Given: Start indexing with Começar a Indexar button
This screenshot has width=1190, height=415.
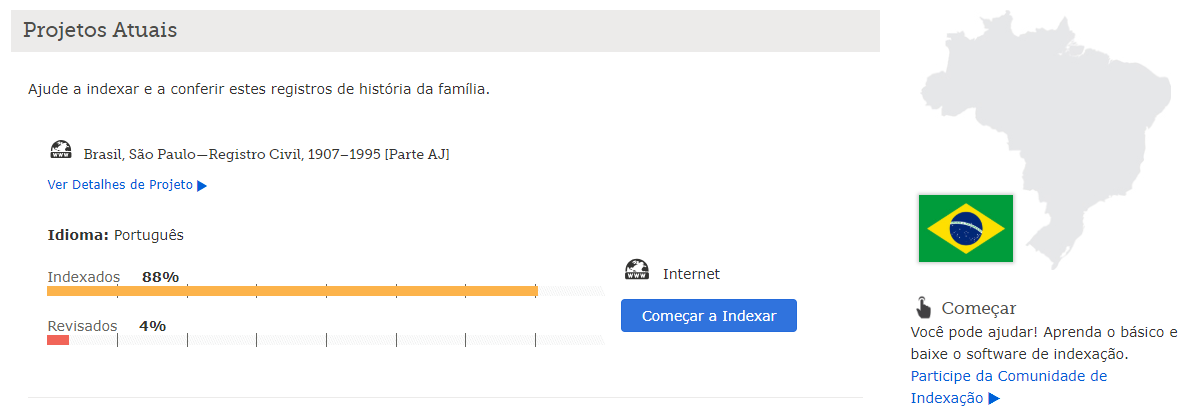Looking at the screenshot, I should (709, 316).
